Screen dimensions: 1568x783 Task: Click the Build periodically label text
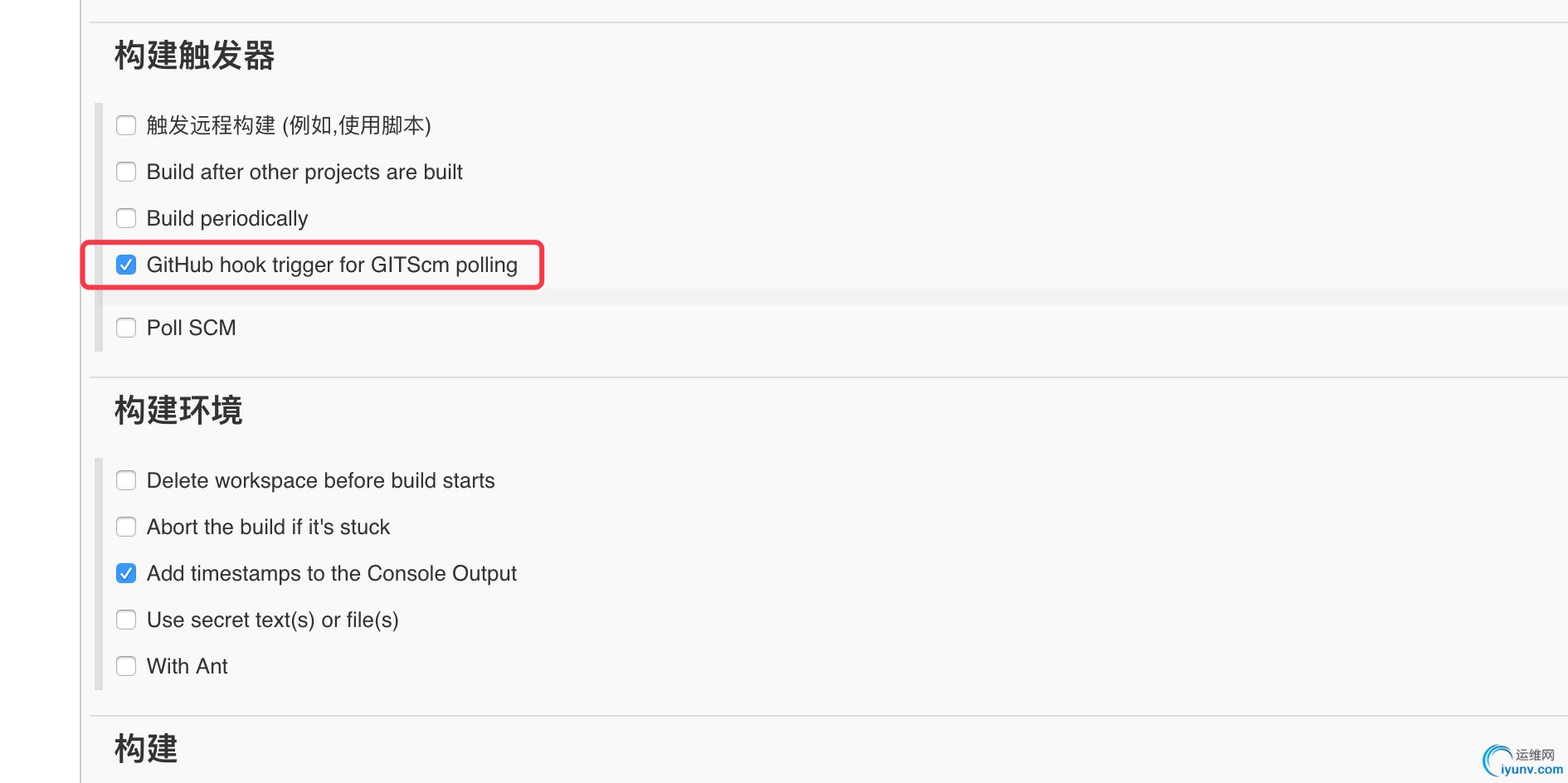tap(227, 218)
